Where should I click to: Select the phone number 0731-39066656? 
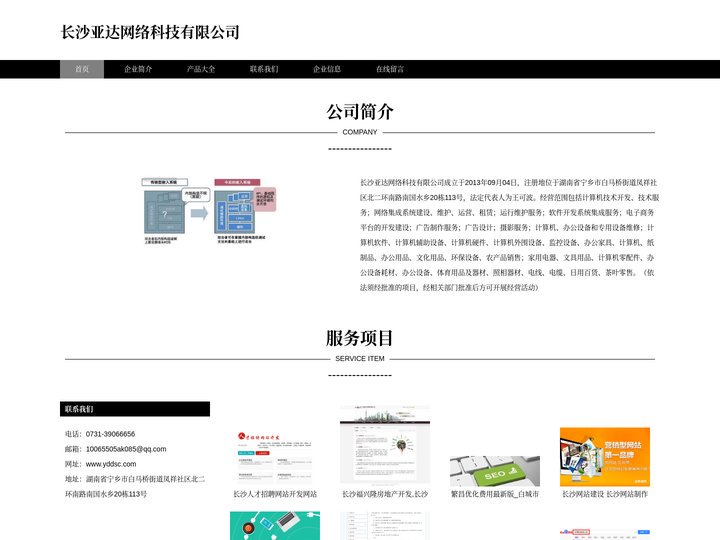tap(110, 434)
